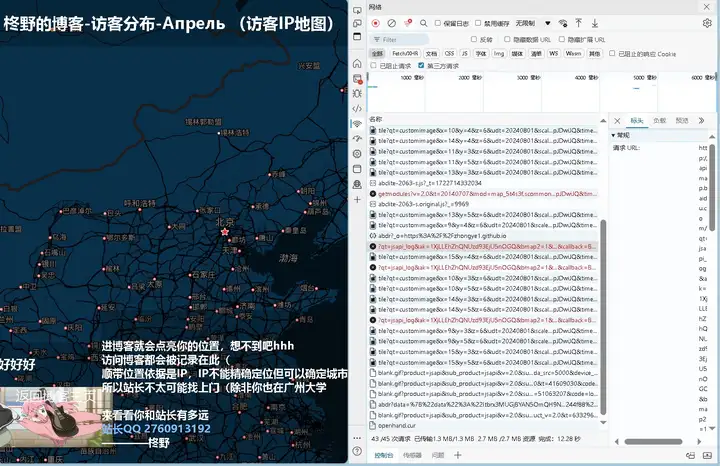Click request list vertical scrollbar thumb
The width and height of the screenshot is (720, 466).
pyautogui.click(x=603, y=317)
